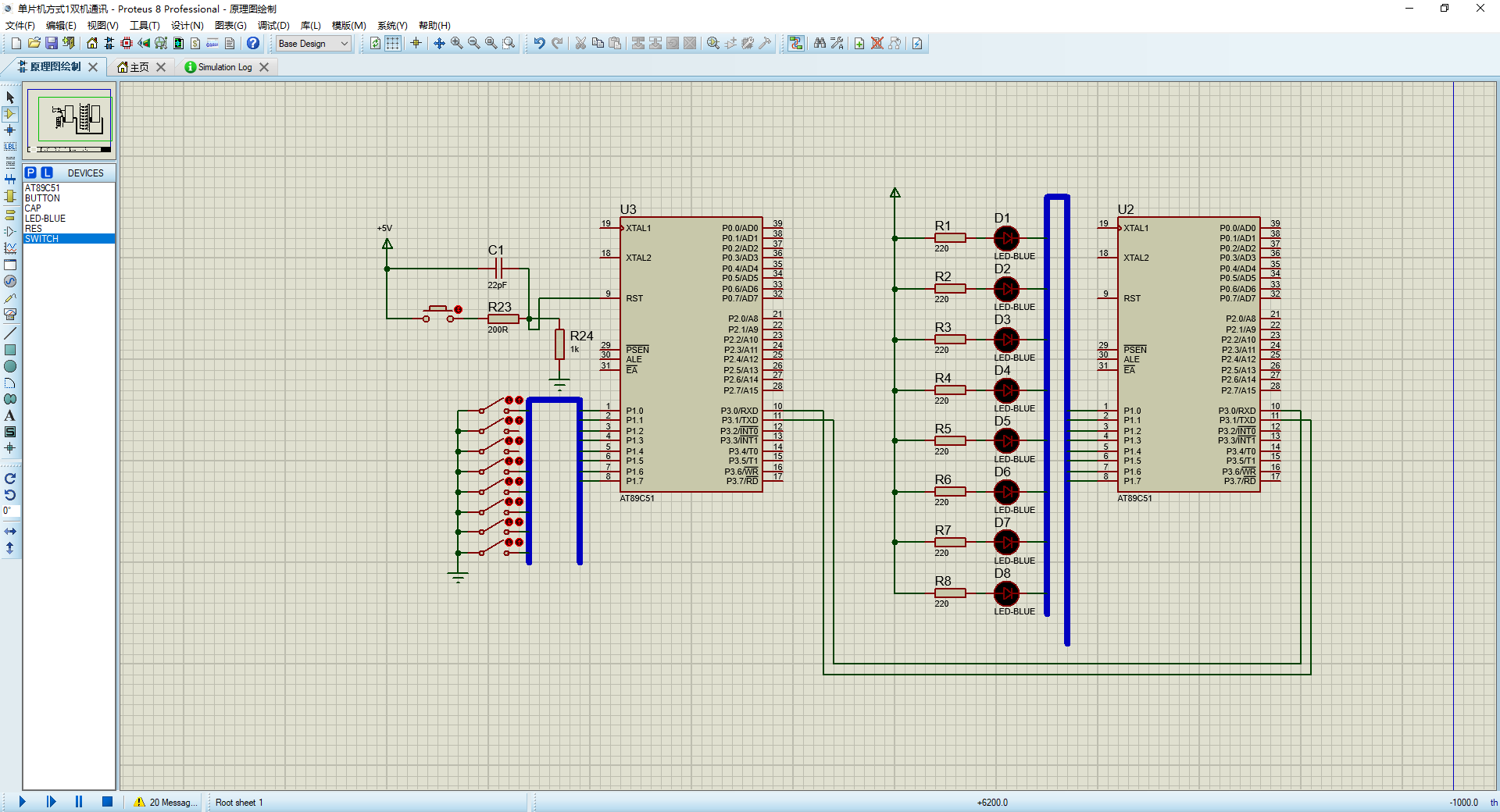Select the 2D line drawing tool
The image size is (1500, 812).
point(10,333)
